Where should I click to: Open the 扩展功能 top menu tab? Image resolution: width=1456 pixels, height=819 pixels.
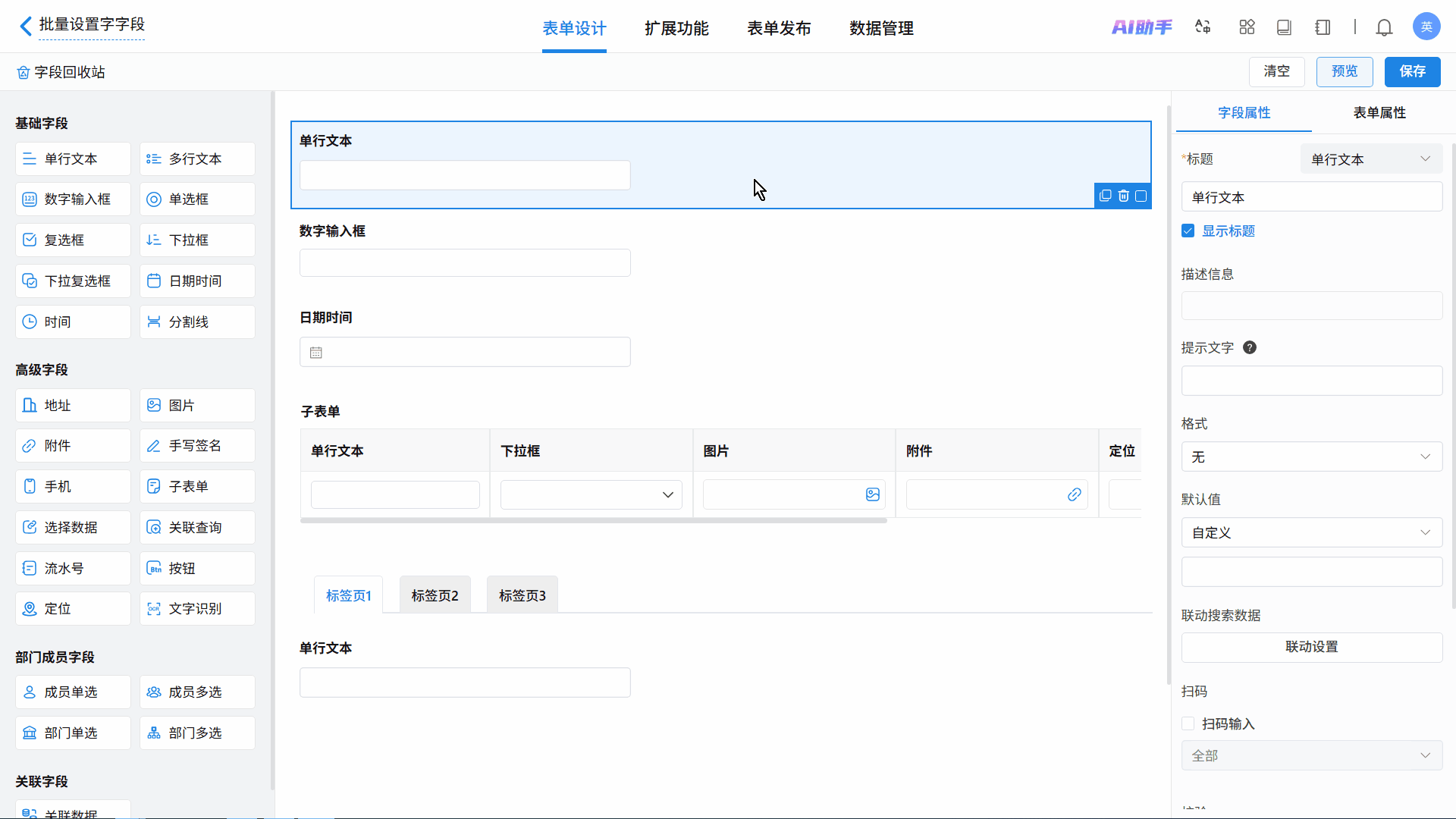point(676,28)
